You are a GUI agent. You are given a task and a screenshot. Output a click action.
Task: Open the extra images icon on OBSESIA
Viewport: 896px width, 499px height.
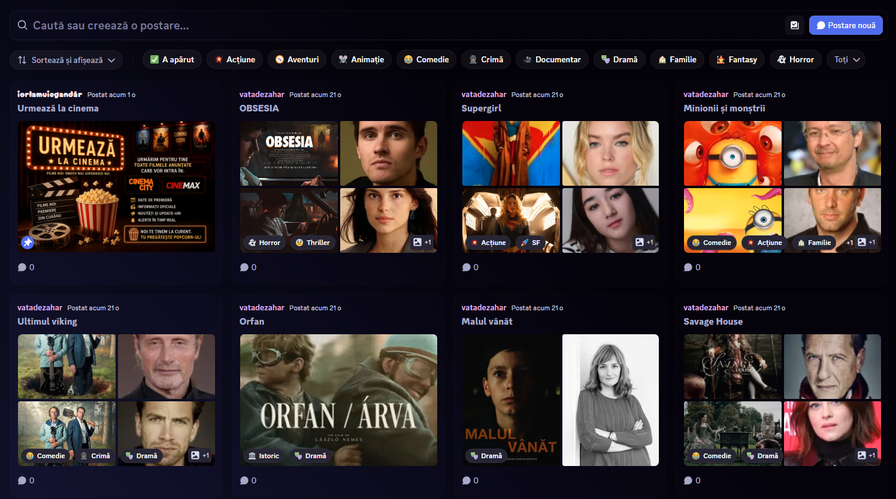422,242
